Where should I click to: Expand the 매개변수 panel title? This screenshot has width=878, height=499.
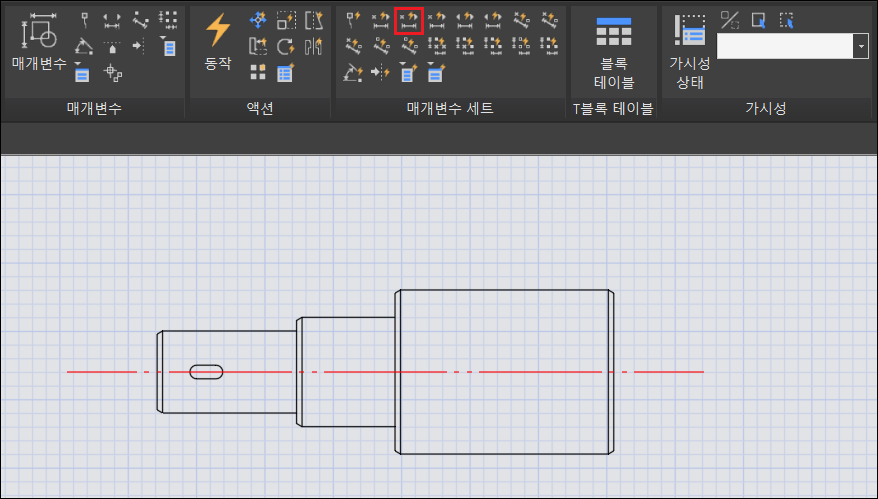click(x=94, y=109)
